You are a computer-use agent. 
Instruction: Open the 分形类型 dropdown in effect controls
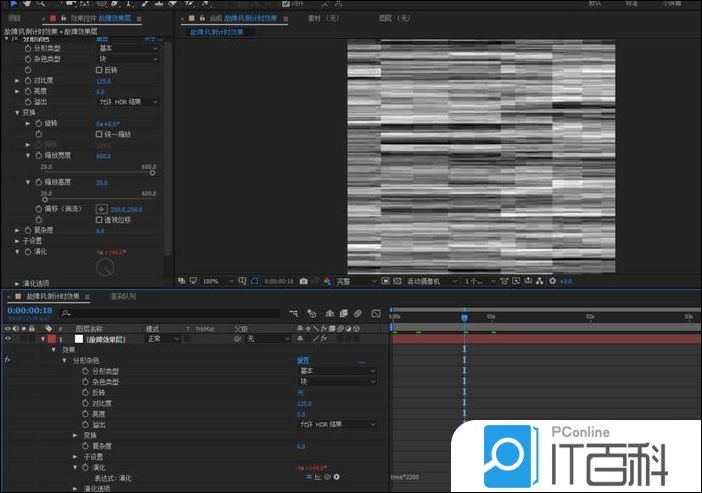(127, 48)
